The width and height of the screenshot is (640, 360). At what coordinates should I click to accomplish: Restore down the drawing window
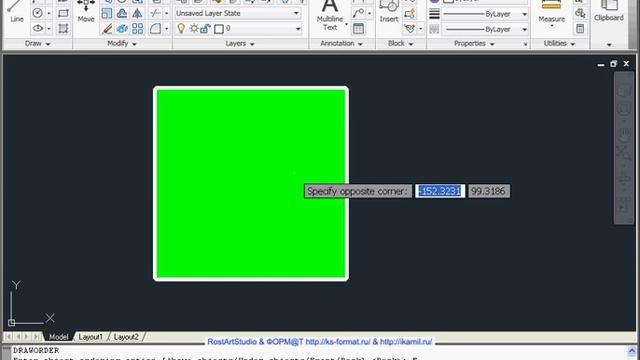[x=613, y=64]
